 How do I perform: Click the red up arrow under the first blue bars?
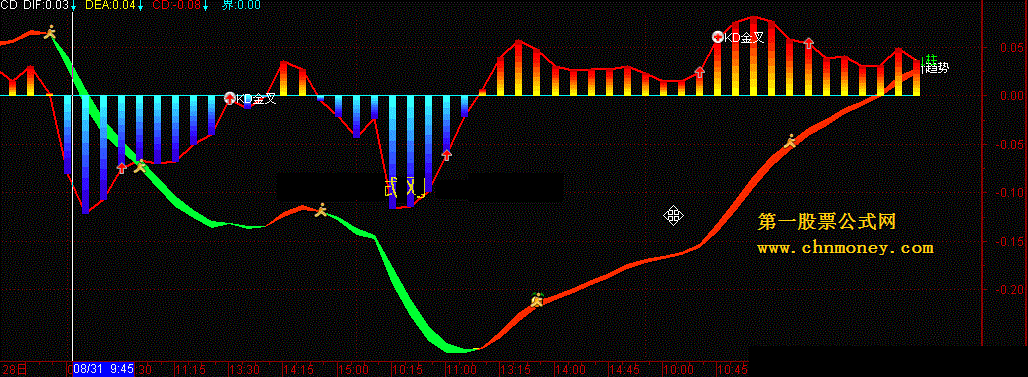(121, 169)
